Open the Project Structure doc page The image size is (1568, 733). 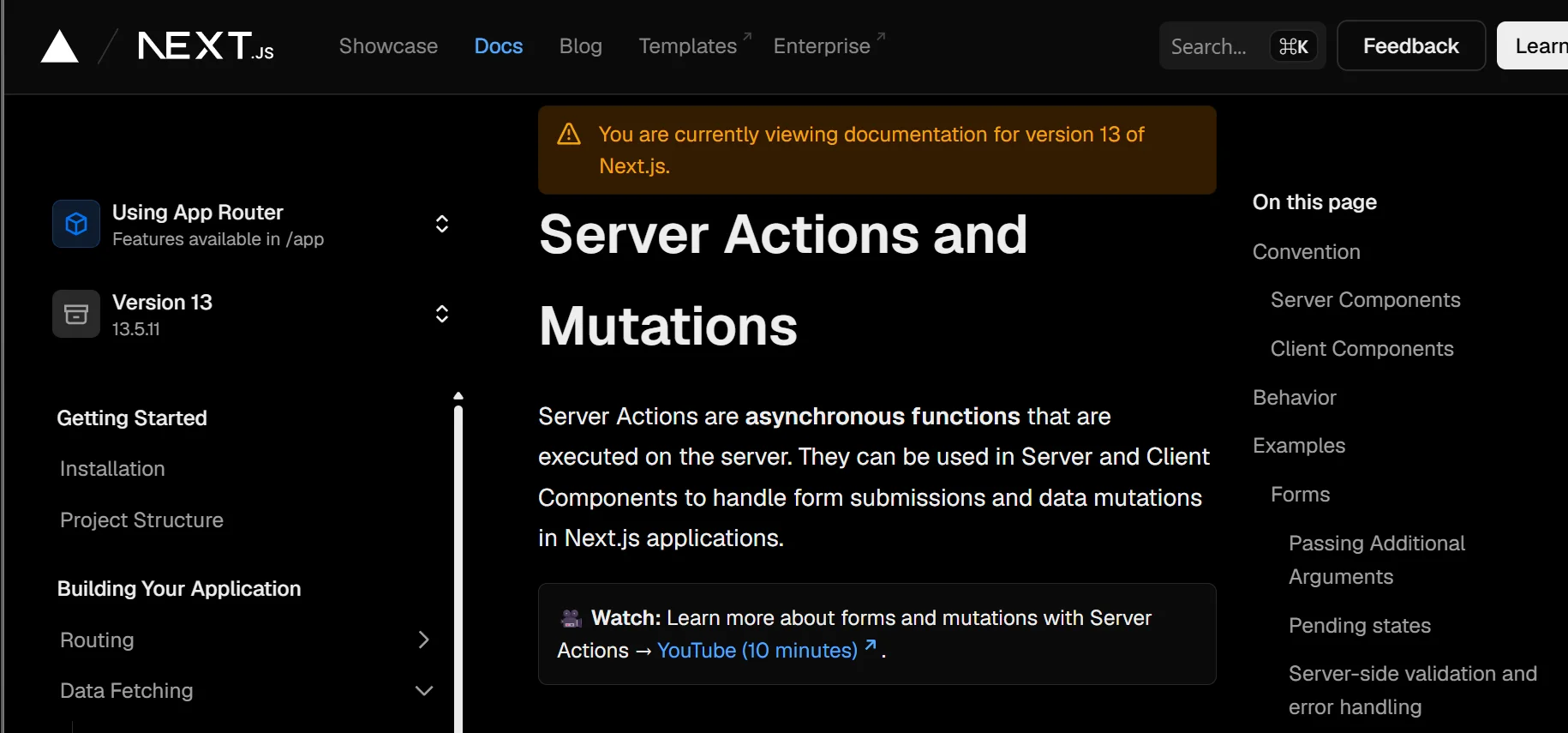click(141, 520)
